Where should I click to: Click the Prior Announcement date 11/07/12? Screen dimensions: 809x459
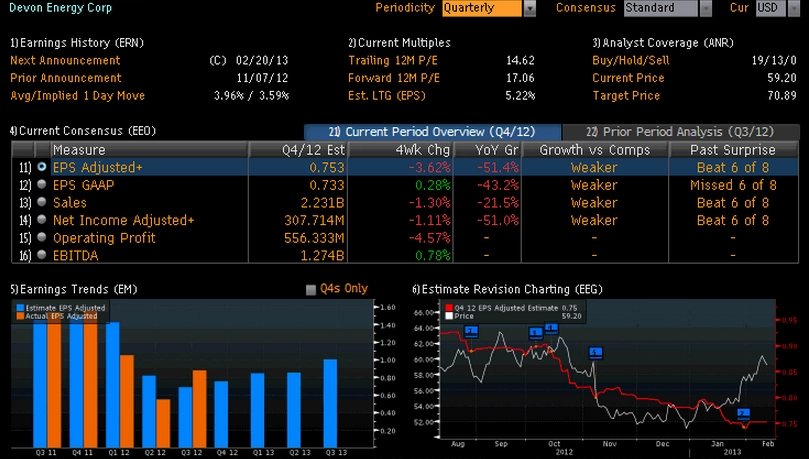pyautogui.click(x=262, y=78)
